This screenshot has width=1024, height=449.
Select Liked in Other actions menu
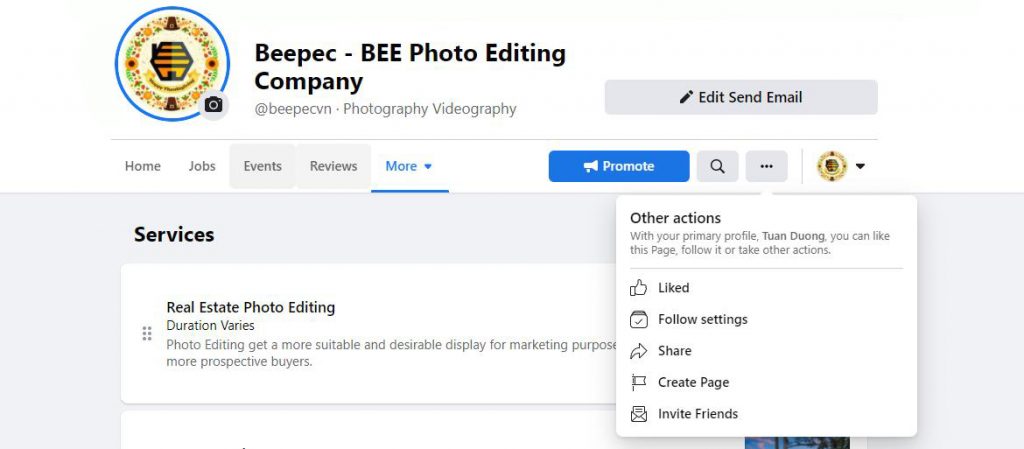766,288
